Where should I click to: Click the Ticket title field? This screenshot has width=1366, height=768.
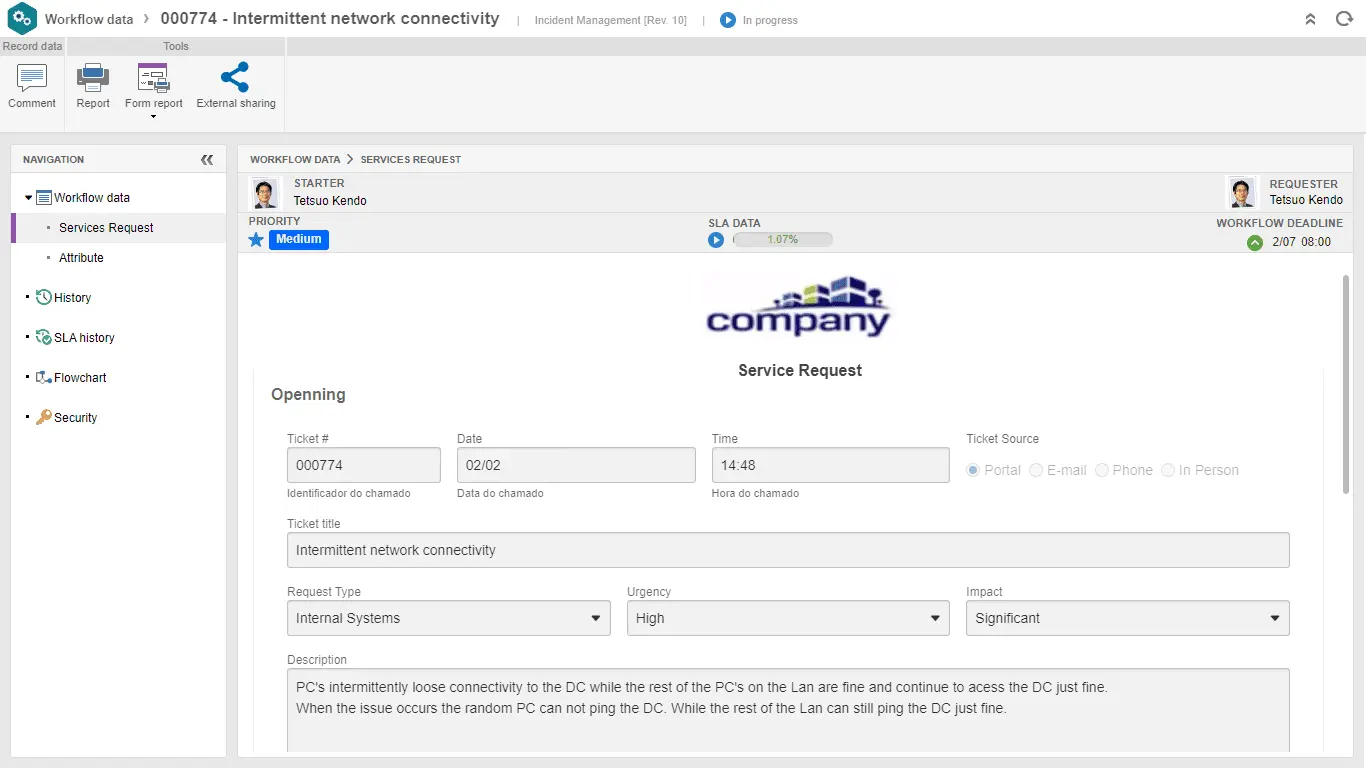787,550
